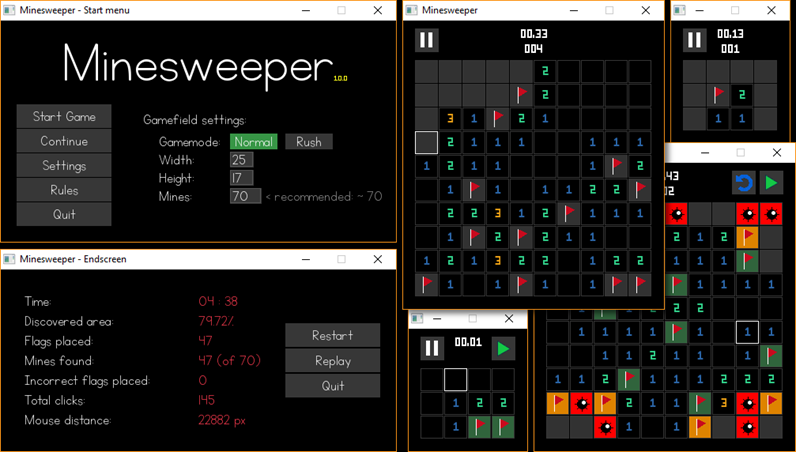Click the white-outlined empty cell in 00.01 window

[x=455, y=379]
